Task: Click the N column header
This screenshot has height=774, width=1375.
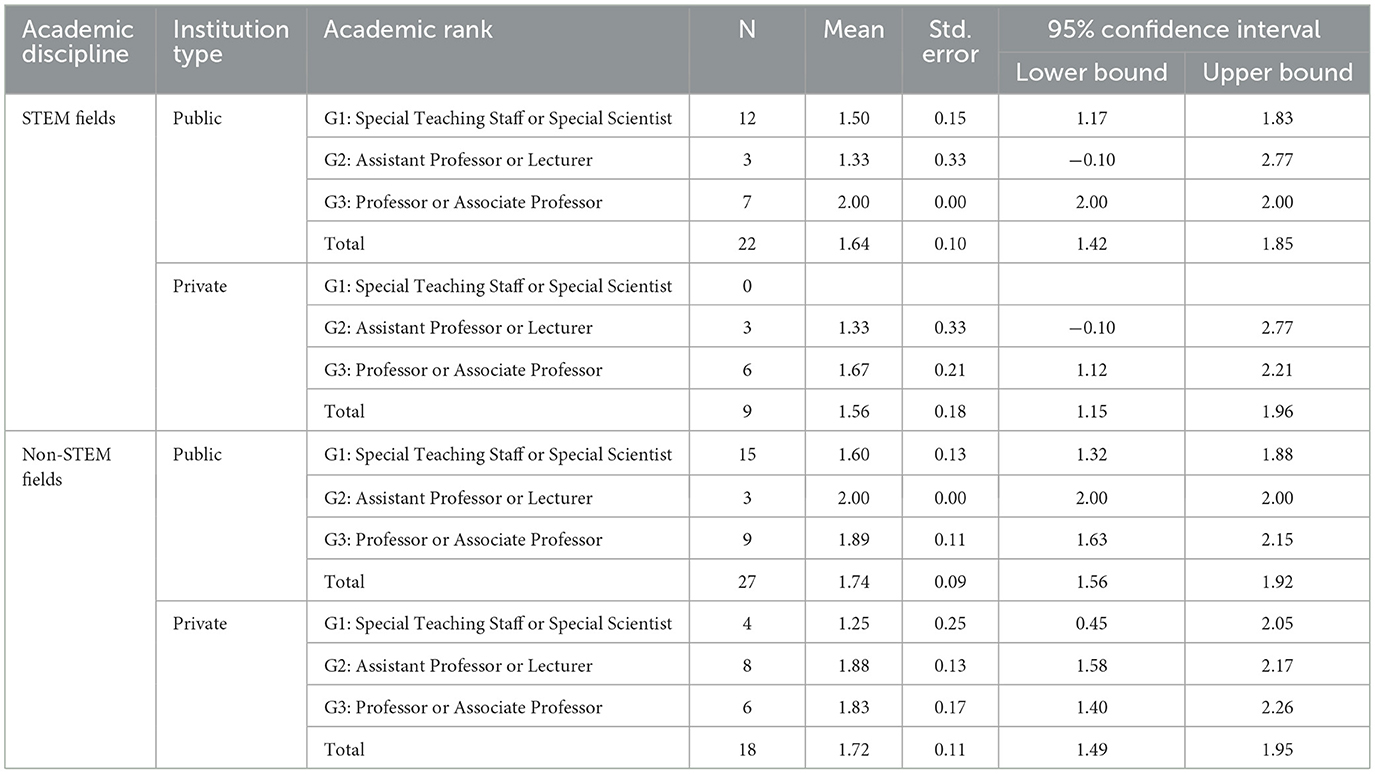Action: click(746, 30)
